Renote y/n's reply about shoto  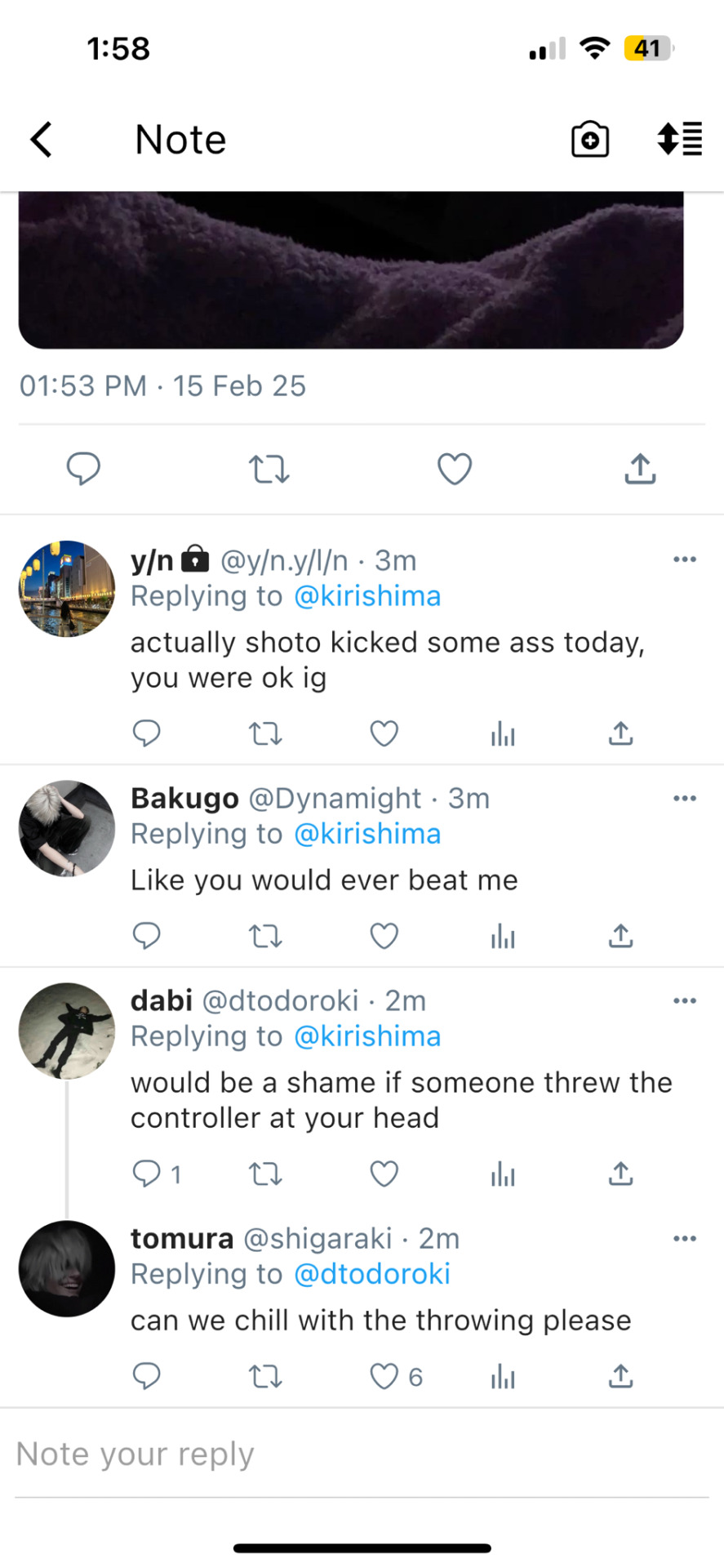(x=265, y=733)
